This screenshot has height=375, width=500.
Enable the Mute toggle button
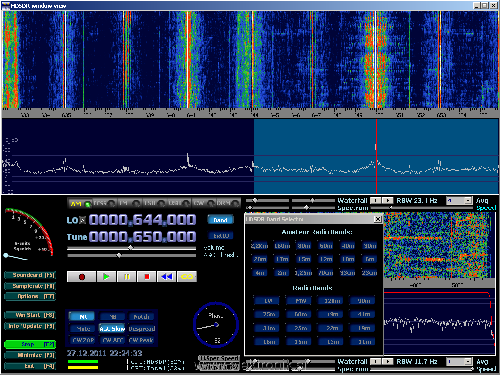pyautogui.click(x=83, y=329)
